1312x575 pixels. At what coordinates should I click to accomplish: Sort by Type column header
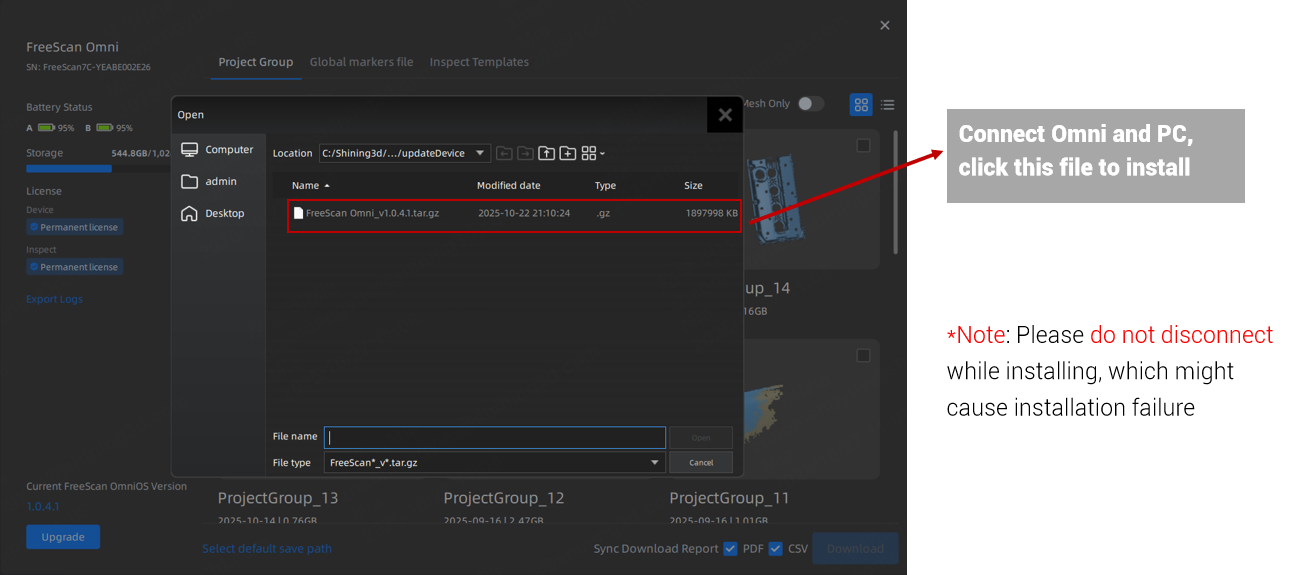tap(606, 185)
